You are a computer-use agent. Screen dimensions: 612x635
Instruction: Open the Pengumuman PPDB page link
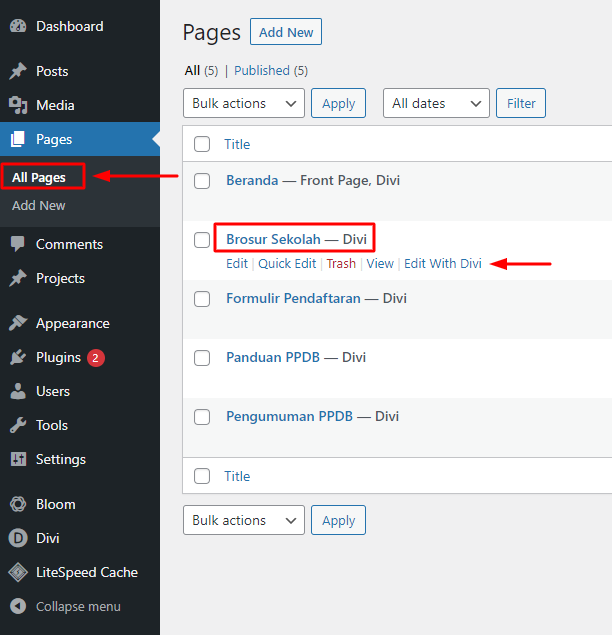coord(290,416)
